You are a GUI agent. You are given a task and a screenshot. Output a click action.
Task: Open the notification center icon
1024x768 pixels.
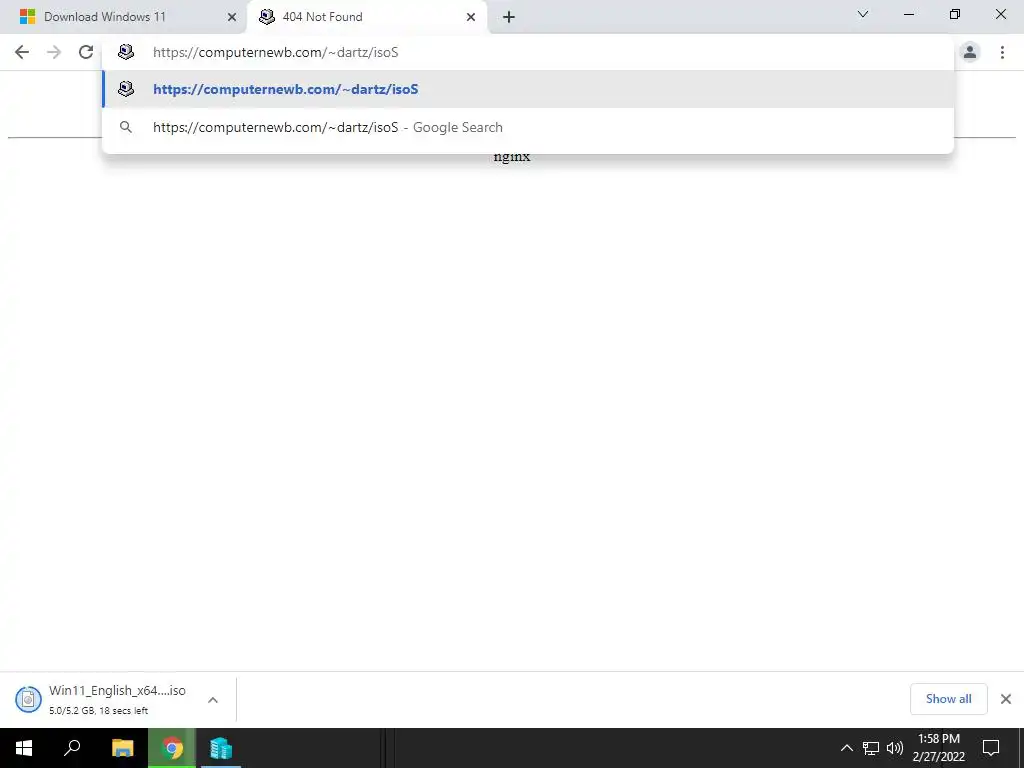pos(991,748)
